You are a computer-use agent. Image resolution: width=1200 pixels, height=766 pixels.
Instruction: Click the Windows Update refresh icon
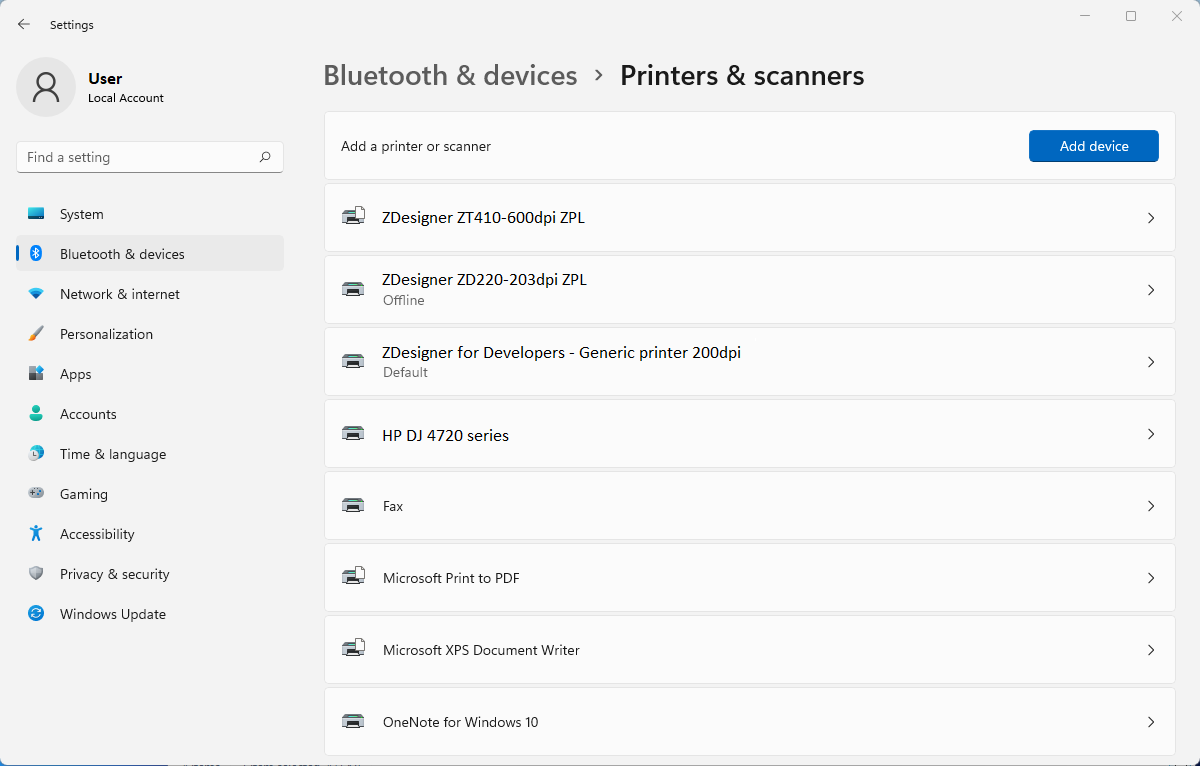click(x=36, y=614)
